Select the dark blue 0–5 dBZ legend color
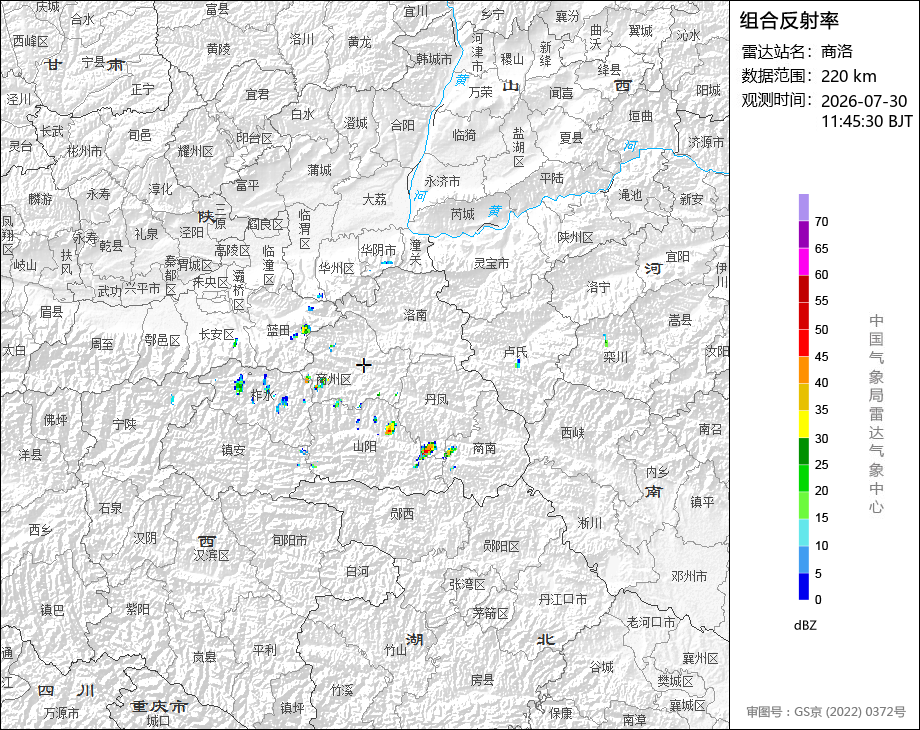This screenshot has width=920, height=730. (x=804, y=586)
